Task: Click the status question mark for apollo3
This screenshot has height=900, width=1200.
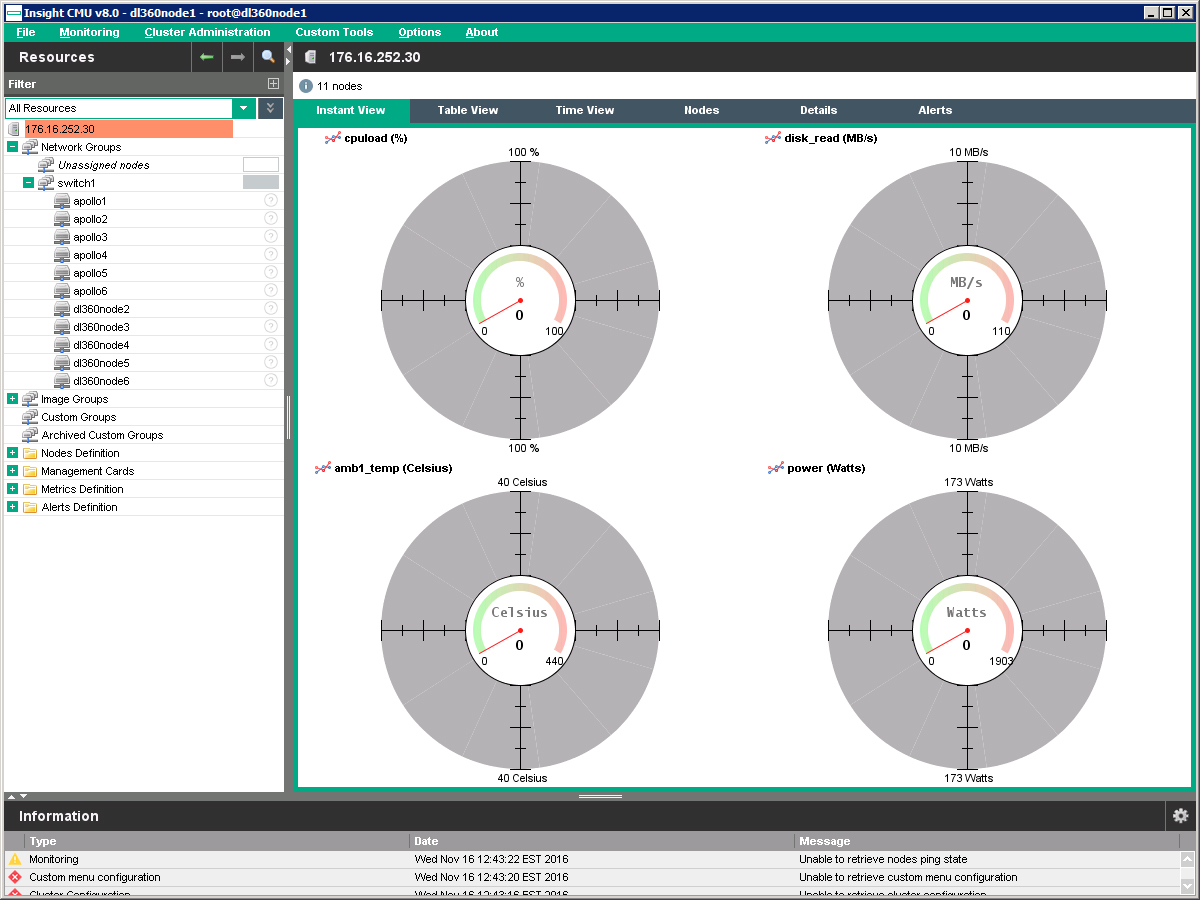Action: pyautogui.click(x=271, y=237)
